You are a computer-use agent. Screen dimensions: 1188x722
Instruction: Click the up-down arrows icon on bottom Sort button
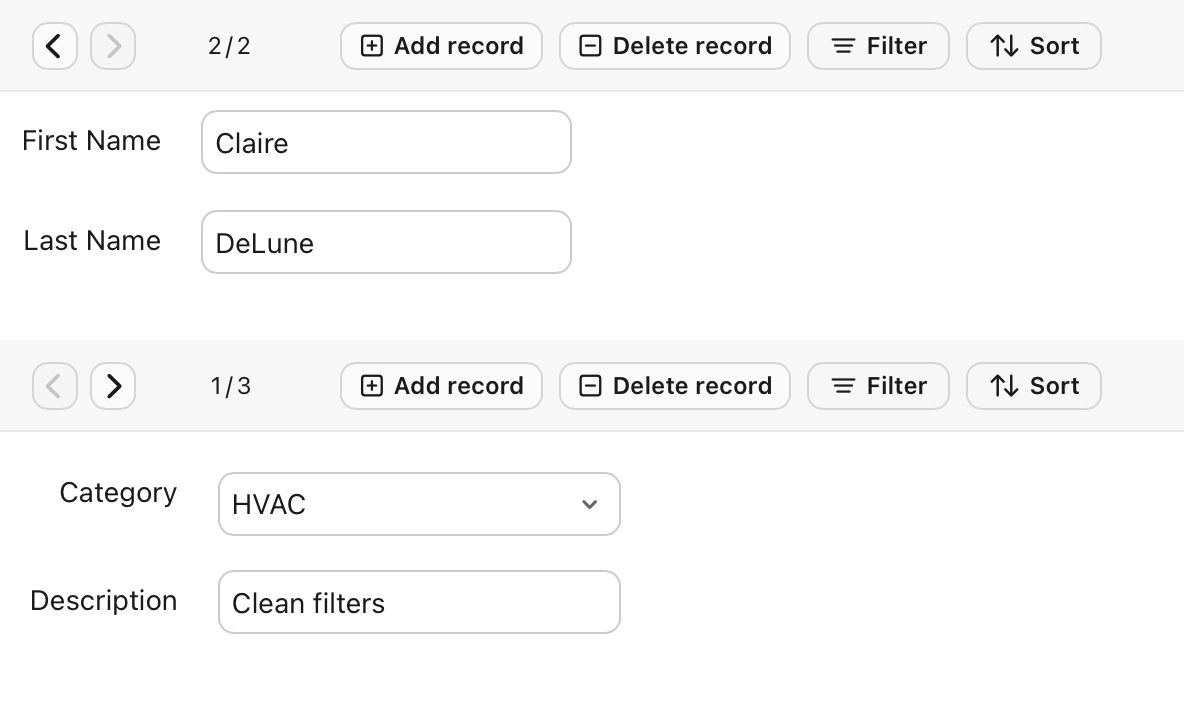tap(1004, 386)
